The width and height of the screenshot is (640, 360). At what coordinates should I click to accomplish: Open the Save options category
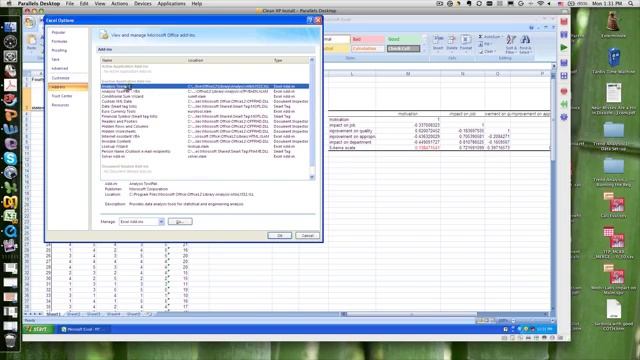56,59
